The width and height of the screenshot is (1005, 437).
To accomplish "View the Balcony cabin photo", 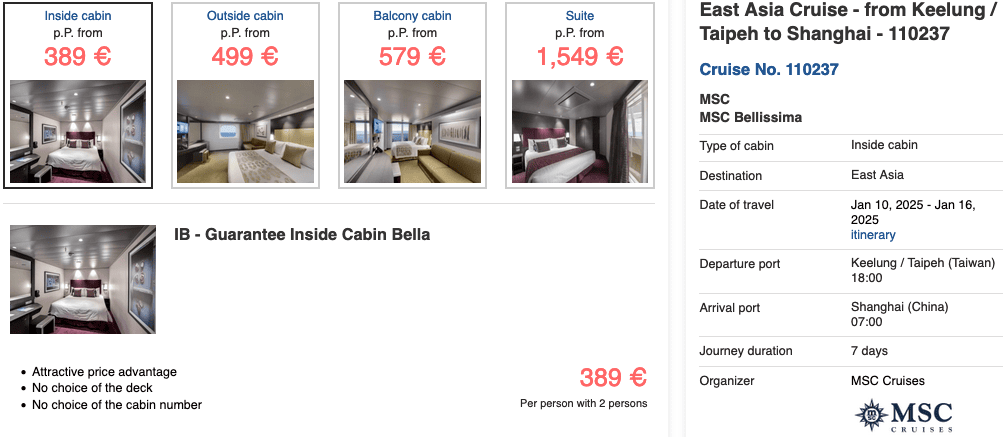I will tap(412, 131).
